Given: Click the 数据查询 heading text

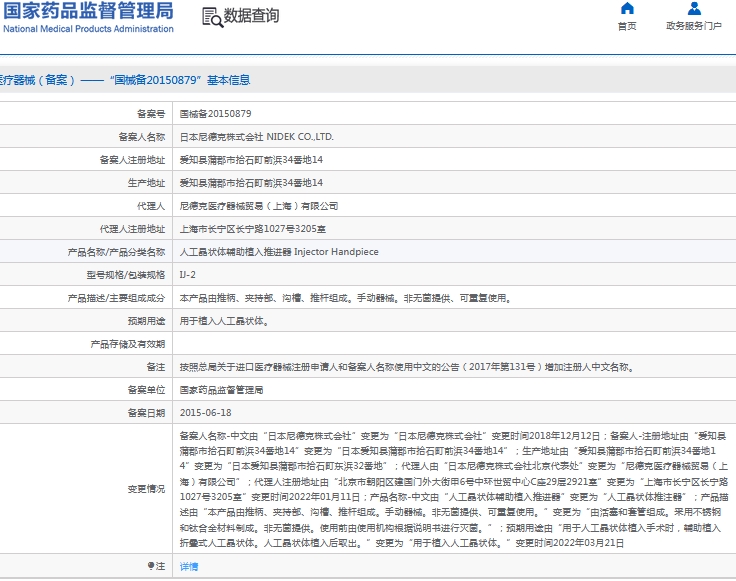Looking at the screenshot, I should click(x=251, y=15).
